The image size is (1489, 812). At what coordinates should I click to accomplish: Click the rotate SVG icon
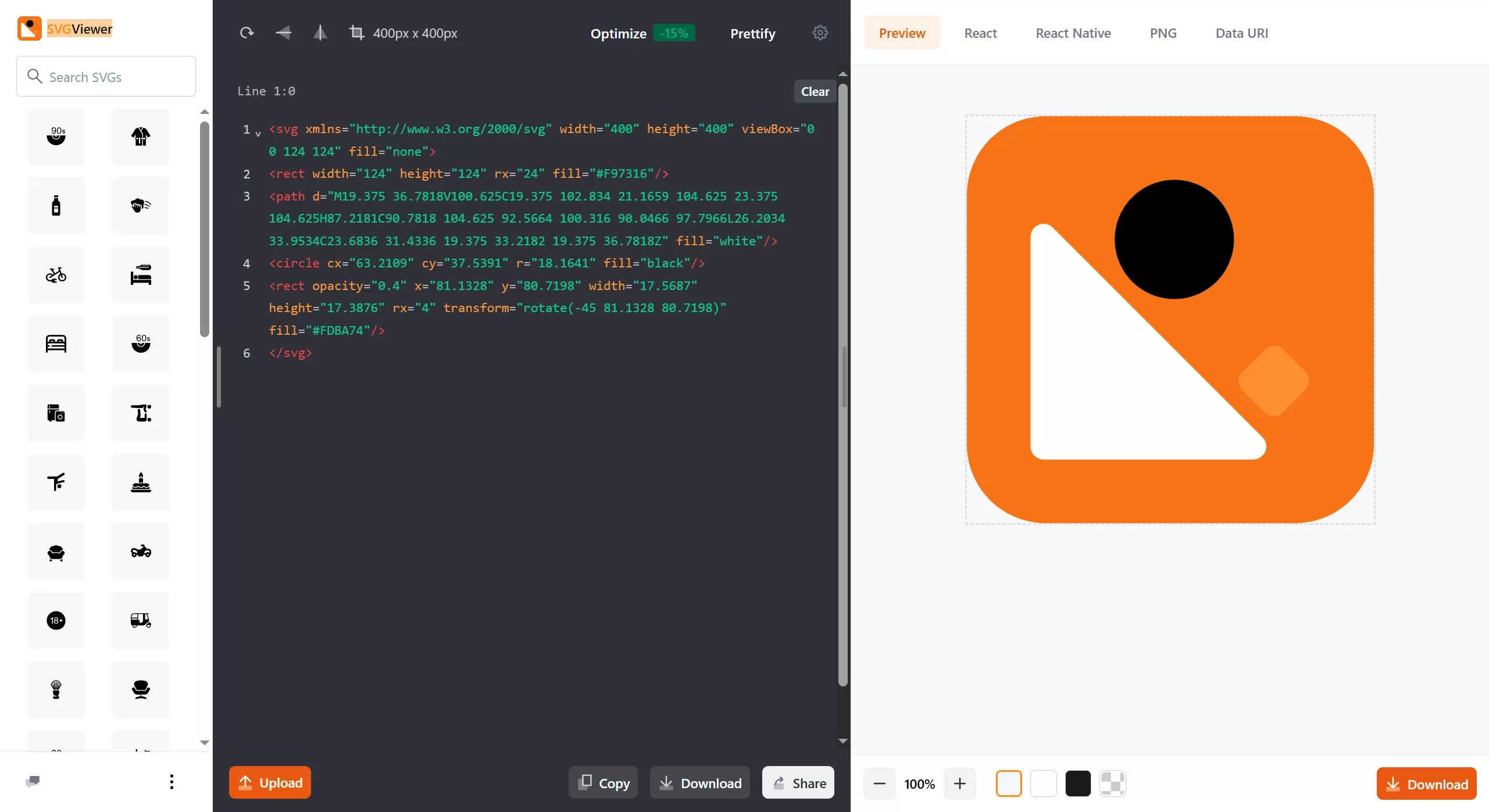click(x=247, y=33)
